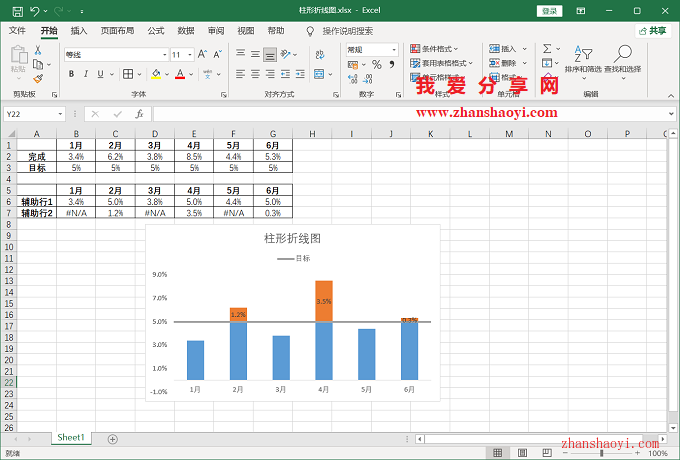Save the workbook using the Save icon

[18, 11]
